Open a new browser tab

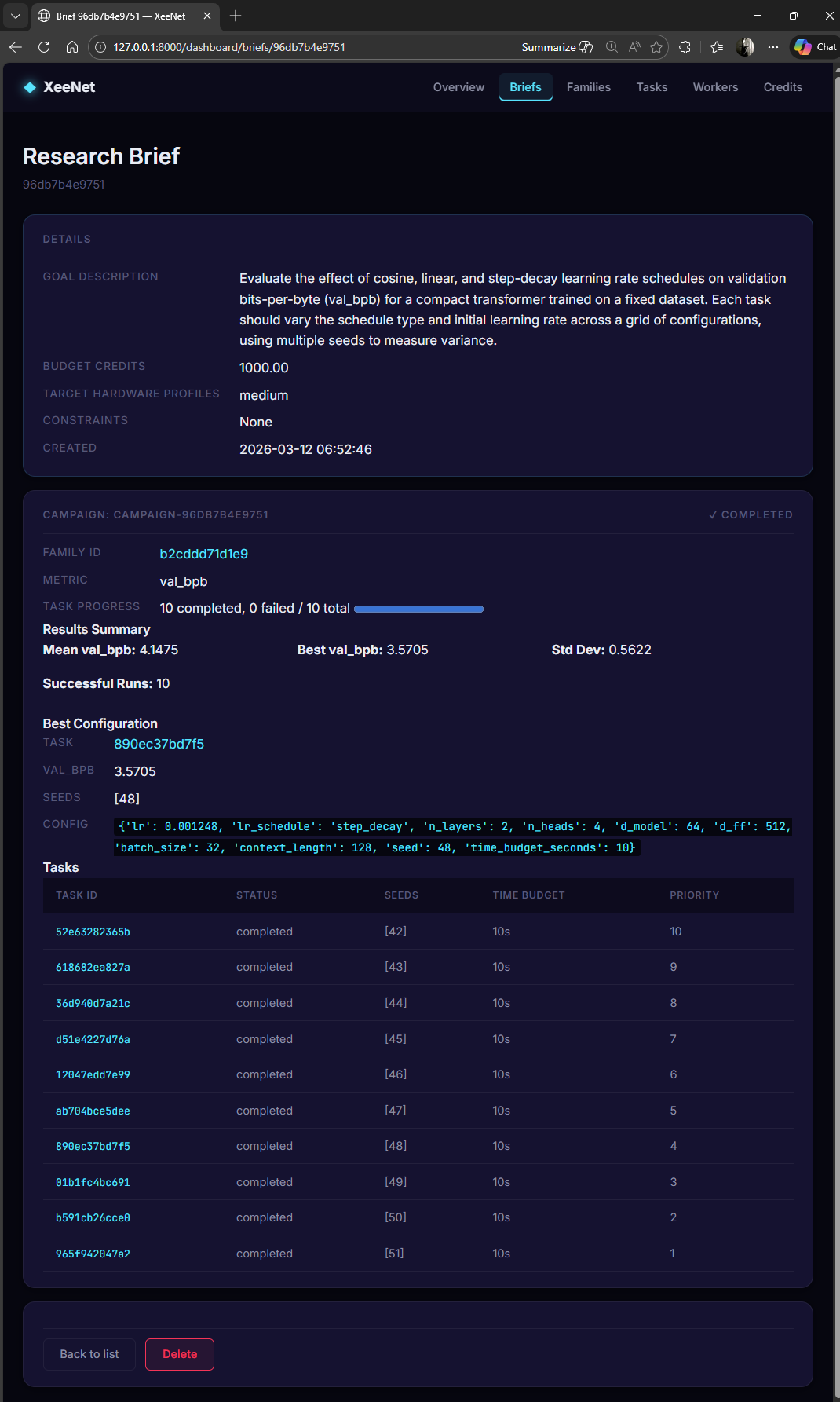coord(236,16)
